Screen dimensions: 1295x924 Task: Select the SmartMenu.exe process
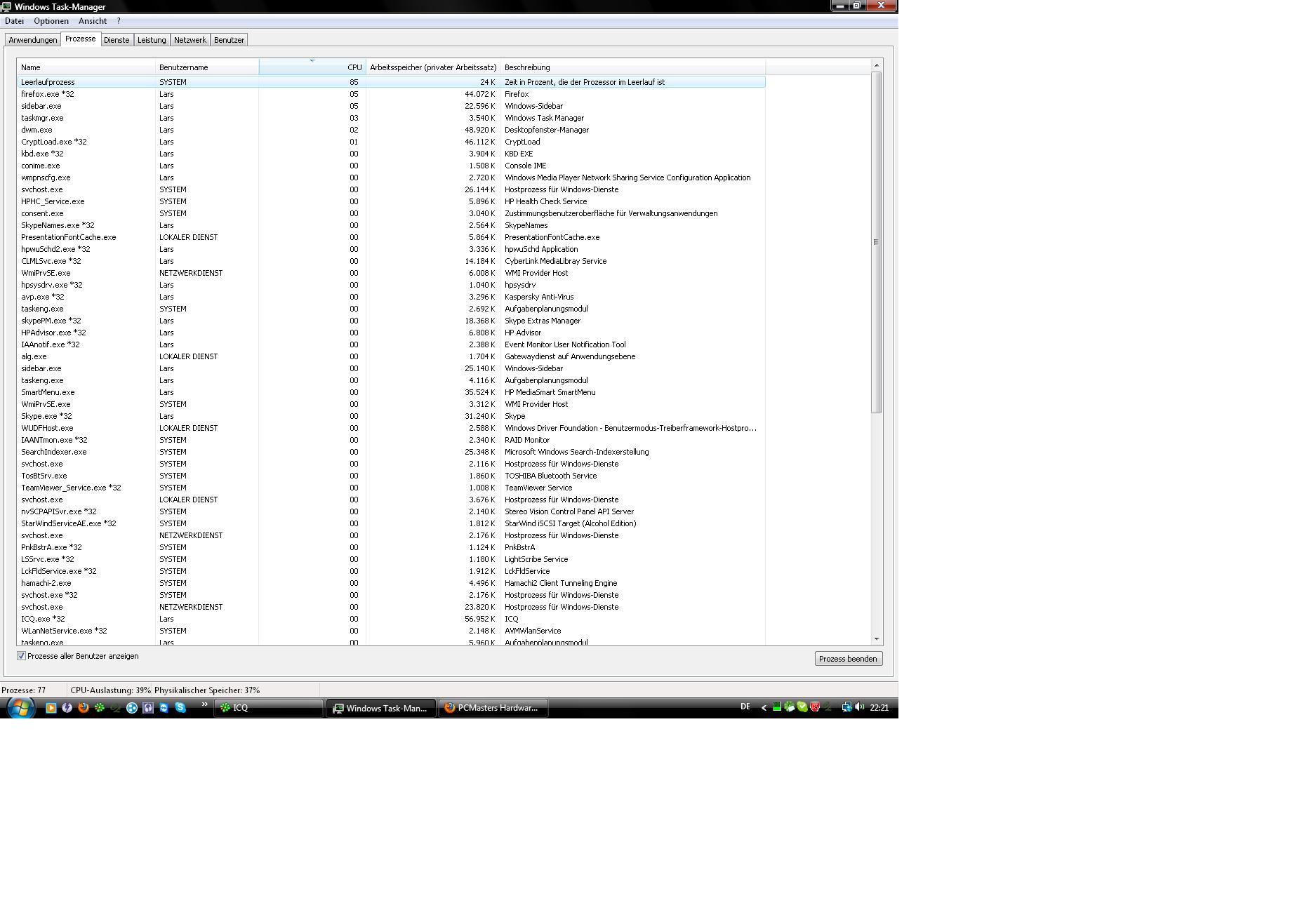pos(391,392)
